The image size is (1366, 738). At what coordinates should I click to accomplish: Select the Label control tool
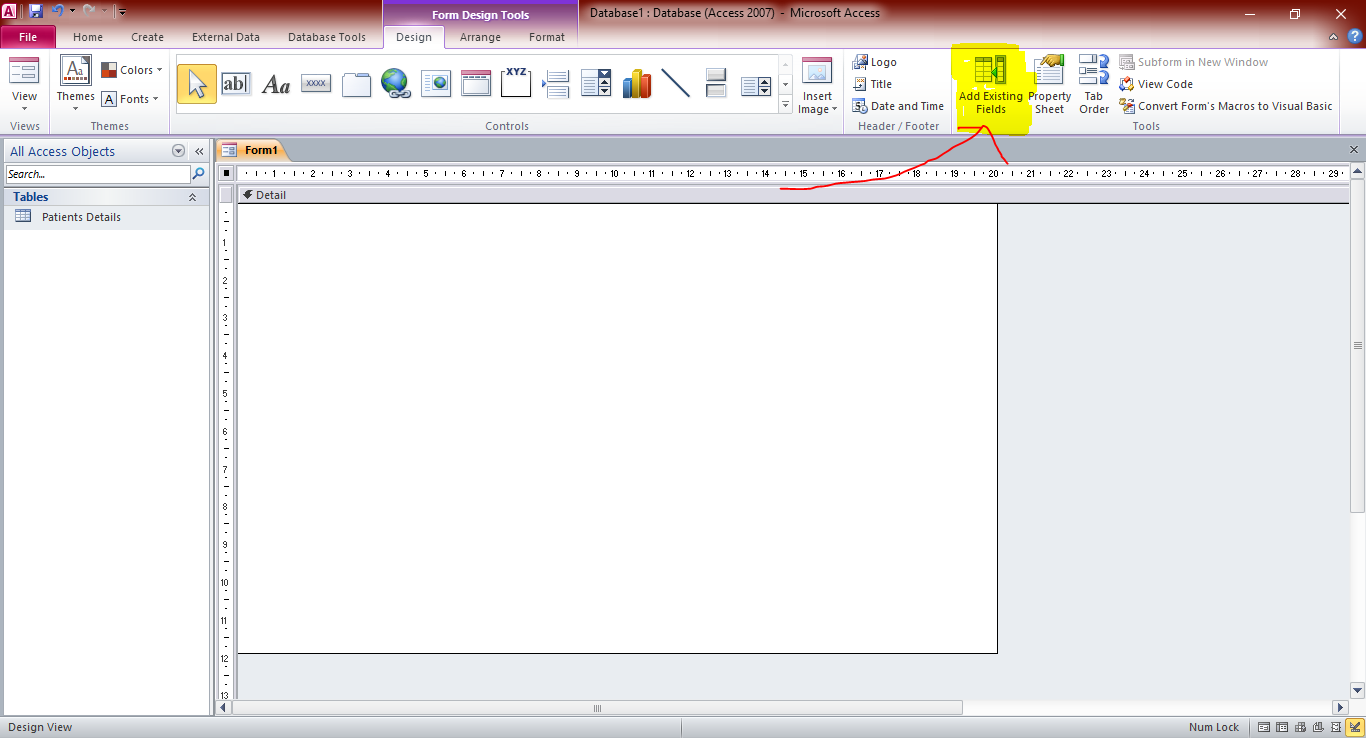point(276,83)
